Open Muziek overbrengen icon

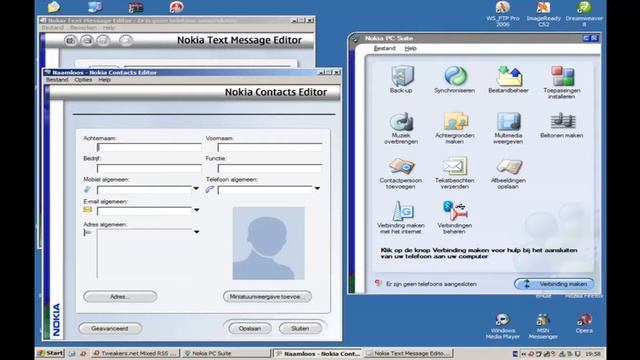coord(401,128)
